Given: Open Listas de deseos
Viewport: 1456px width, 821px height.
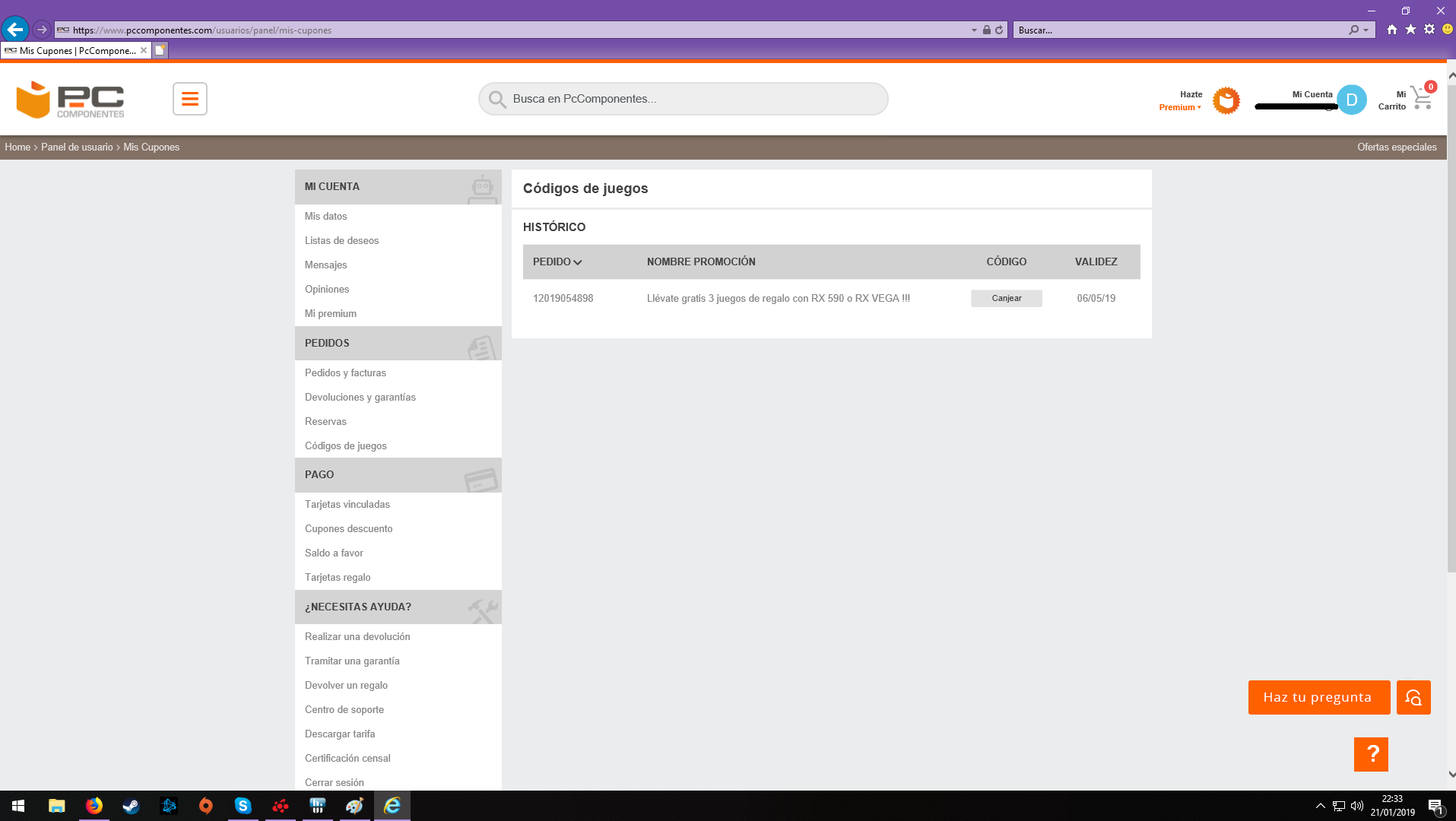Looking at the screenshot, I should (341, 240).
